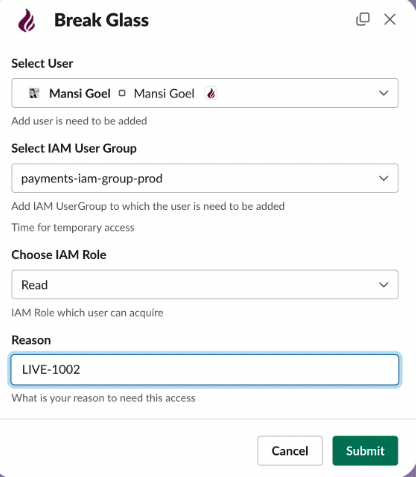The image size is (416, 477).
Task: Click the Choose IAM Role label
Action: click(59, 255)
